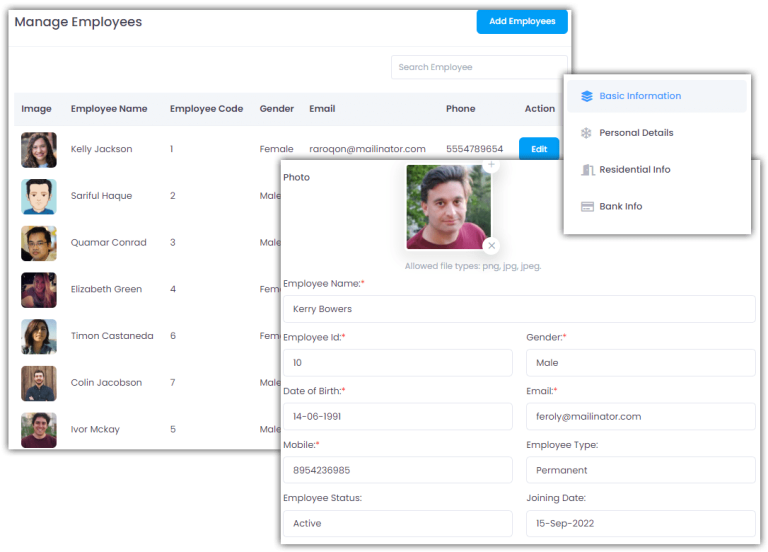Remove photo using the X icon

coord(491,245)
